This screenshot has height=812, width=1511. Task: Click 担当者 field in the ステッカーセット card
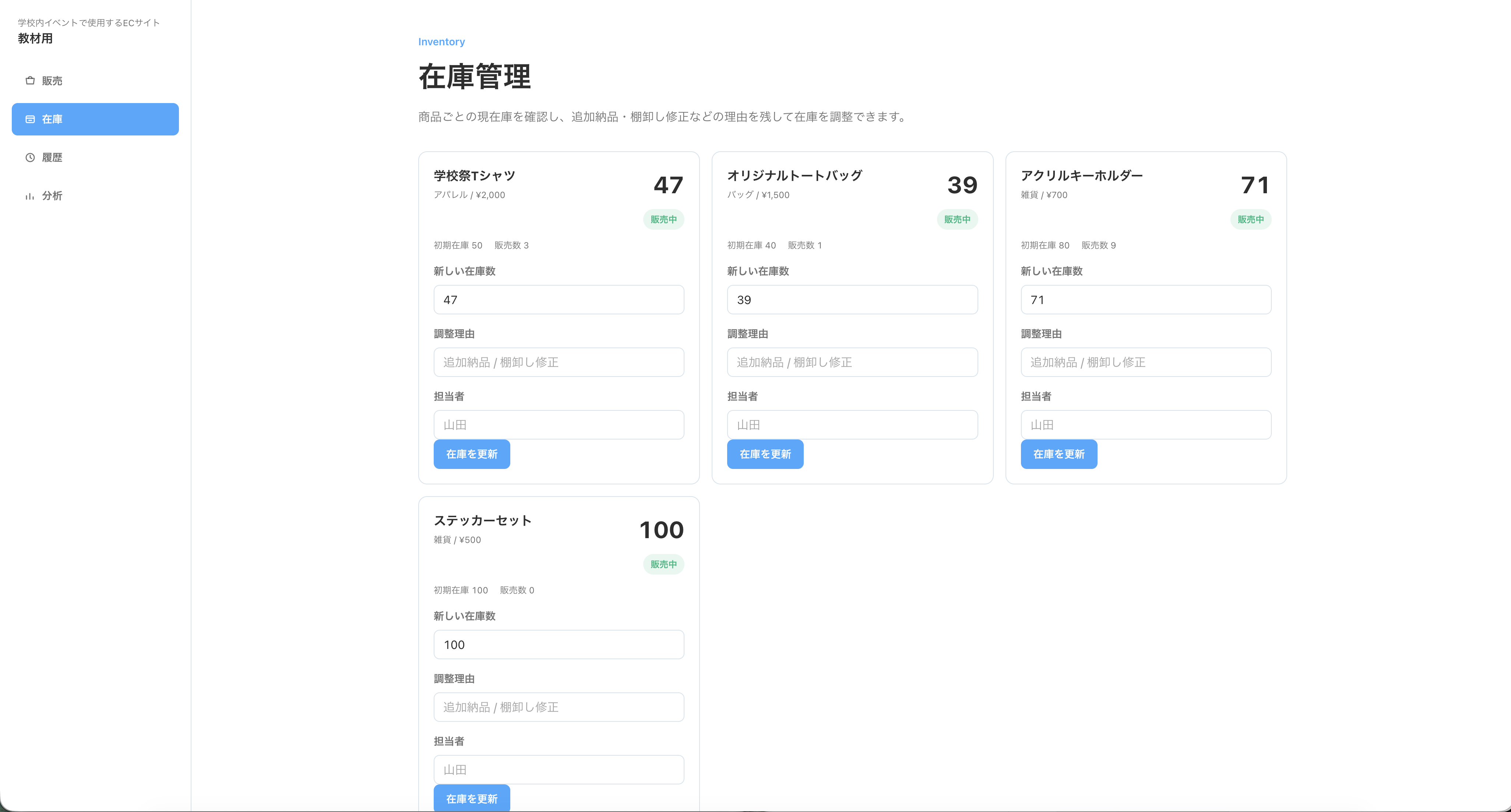pyautogui.click(x=559, y=769)
